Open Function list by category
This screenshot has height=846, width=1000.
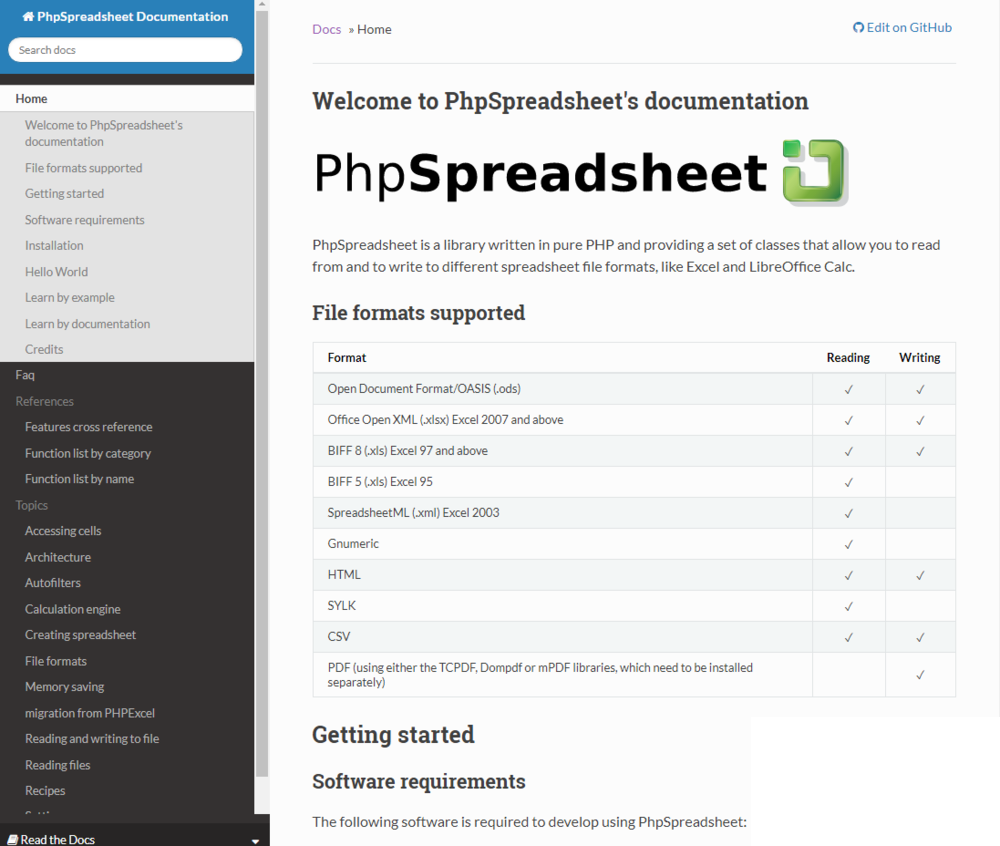(87, 453)
